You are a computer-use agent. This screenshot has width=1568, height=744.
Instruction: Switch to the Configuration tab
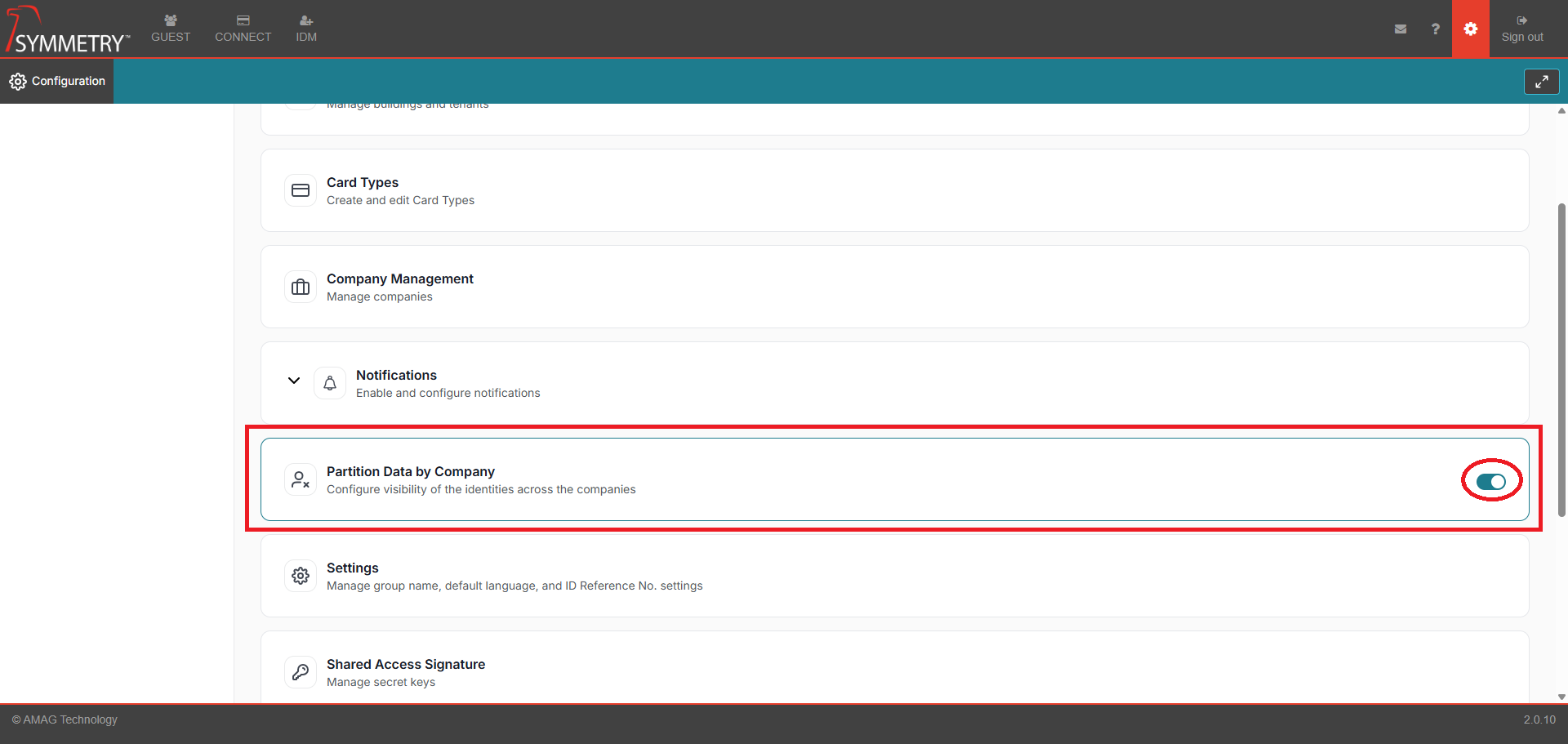coord(57,81)
